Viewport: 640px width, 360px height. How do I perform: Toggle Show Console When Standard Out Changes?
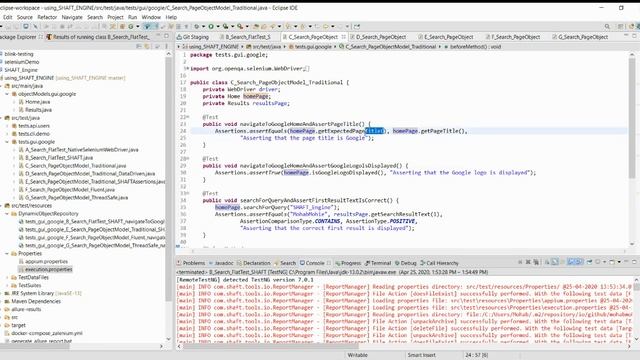point(571,262)
